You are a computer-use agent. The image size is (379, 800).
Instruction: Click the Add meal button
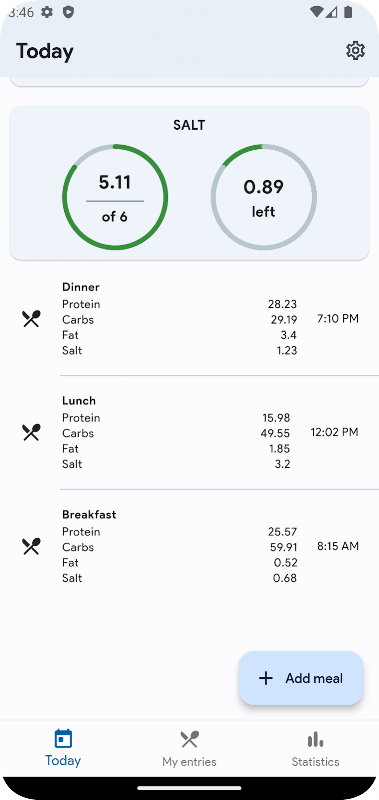301,678
